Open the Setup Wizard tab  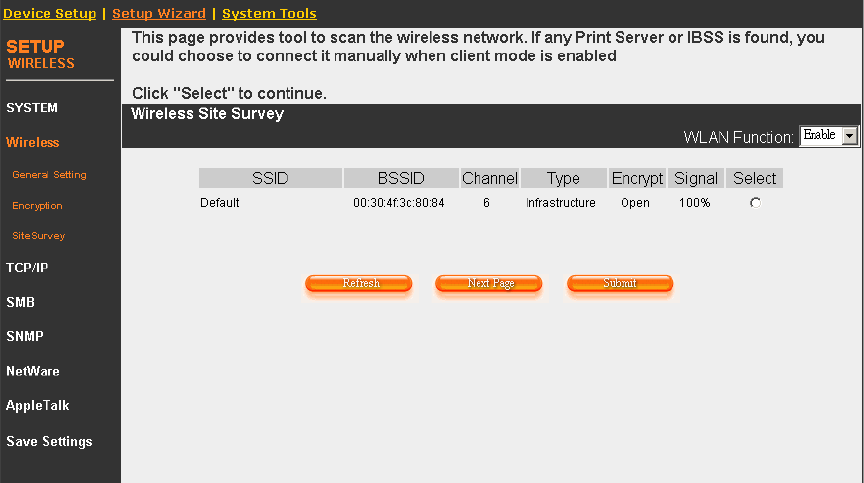pos(159,14)
